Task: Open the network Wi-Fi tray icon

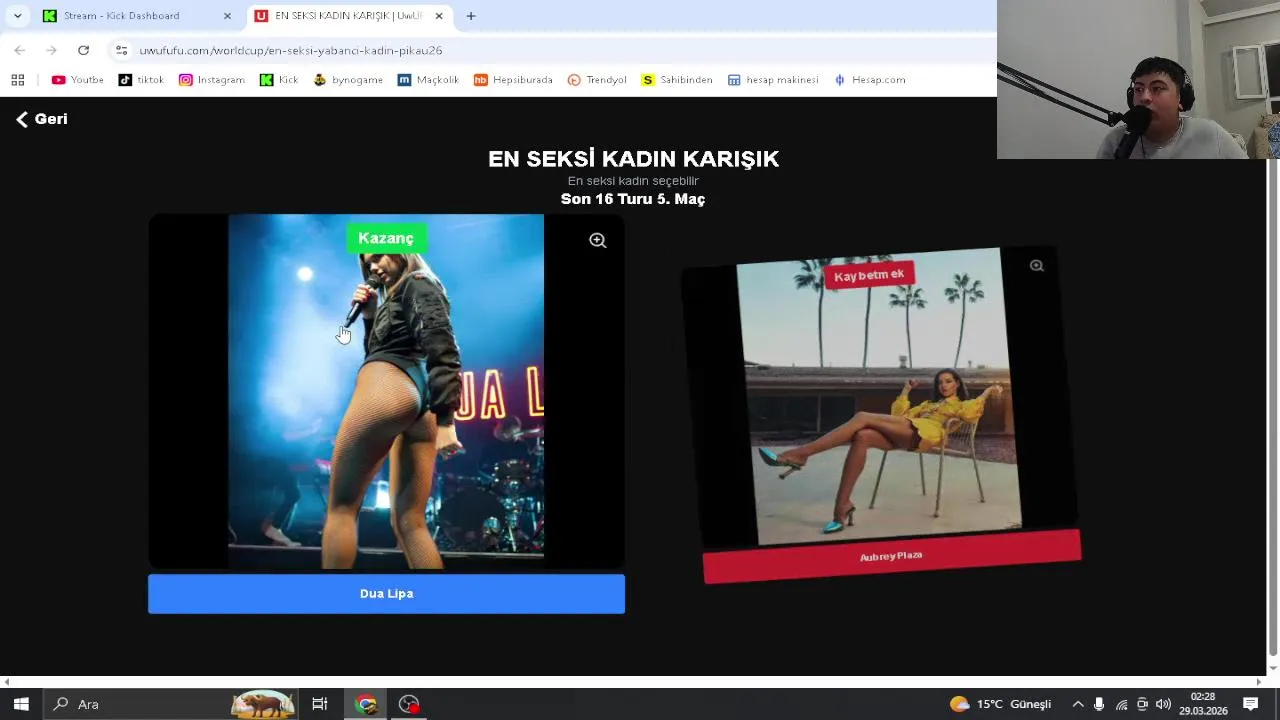Action: tap(1121, 704)
